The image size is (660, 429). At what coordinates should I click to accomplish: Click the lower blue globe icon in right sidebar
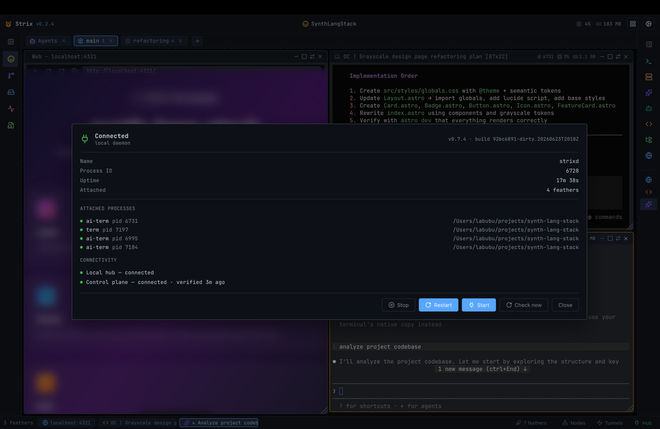pyautogui.click(x=649, y=180)
